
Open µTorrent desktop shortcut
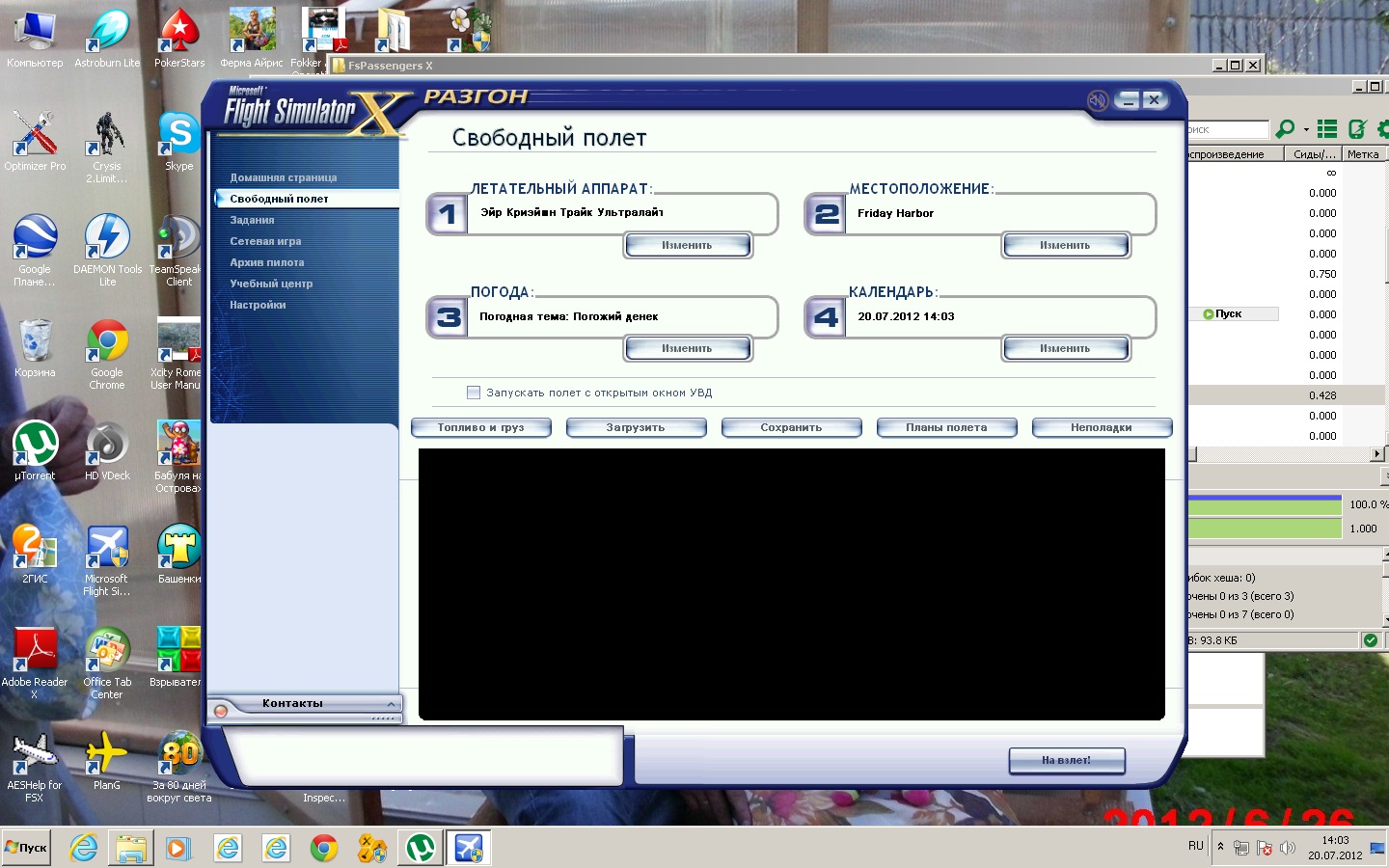pos(35,451)
